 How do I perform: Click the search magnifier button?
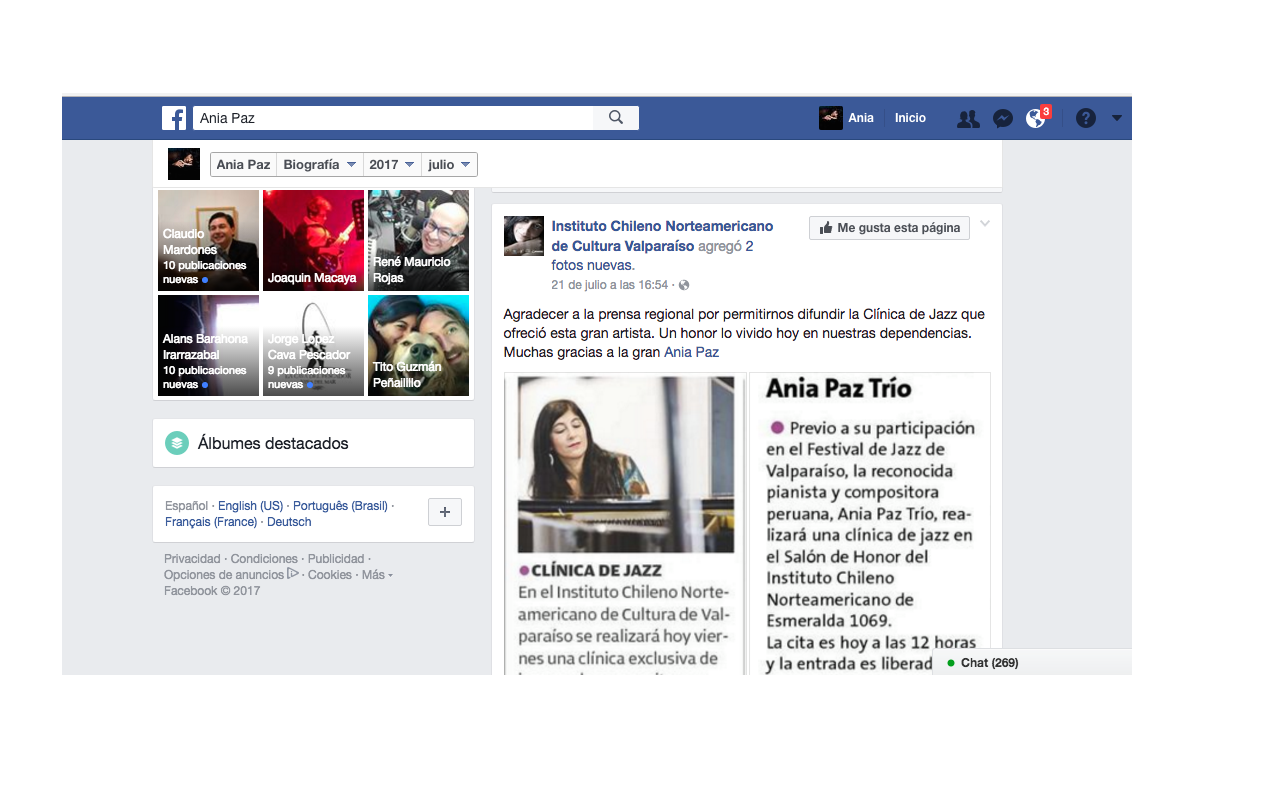pyautogui.click(x=616, y=118)
